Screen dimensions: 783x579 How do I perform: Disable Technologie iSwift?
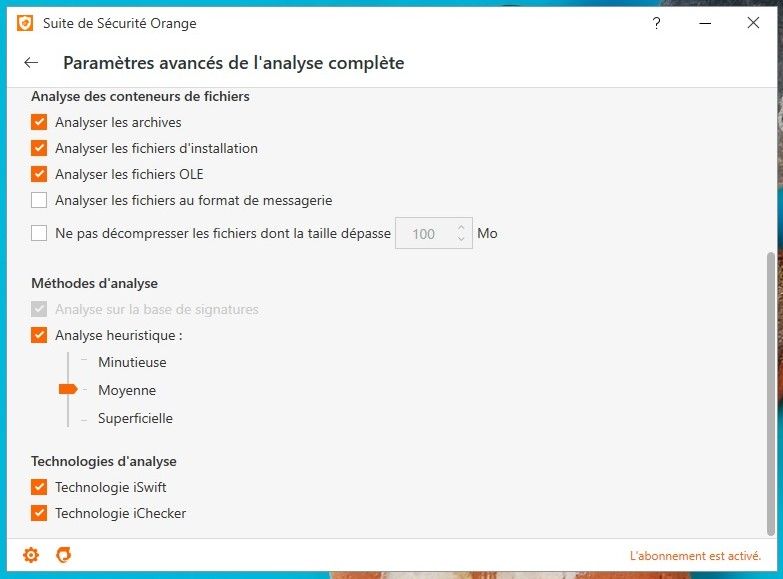click(39, 487)
